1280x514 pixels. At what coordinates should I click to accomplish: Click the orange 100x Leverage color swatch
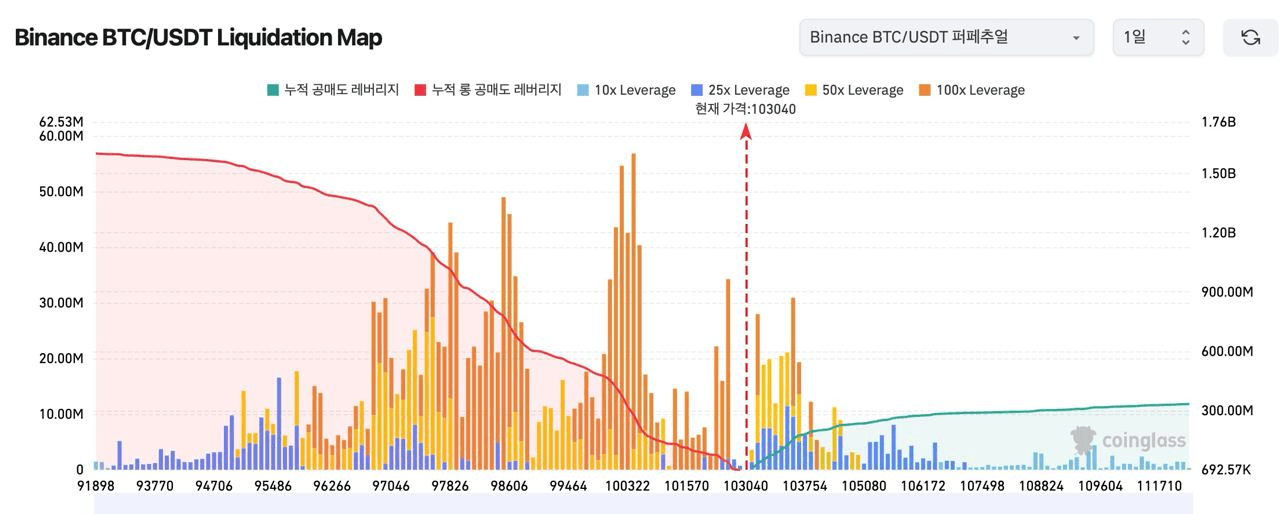tap(925, 90)
